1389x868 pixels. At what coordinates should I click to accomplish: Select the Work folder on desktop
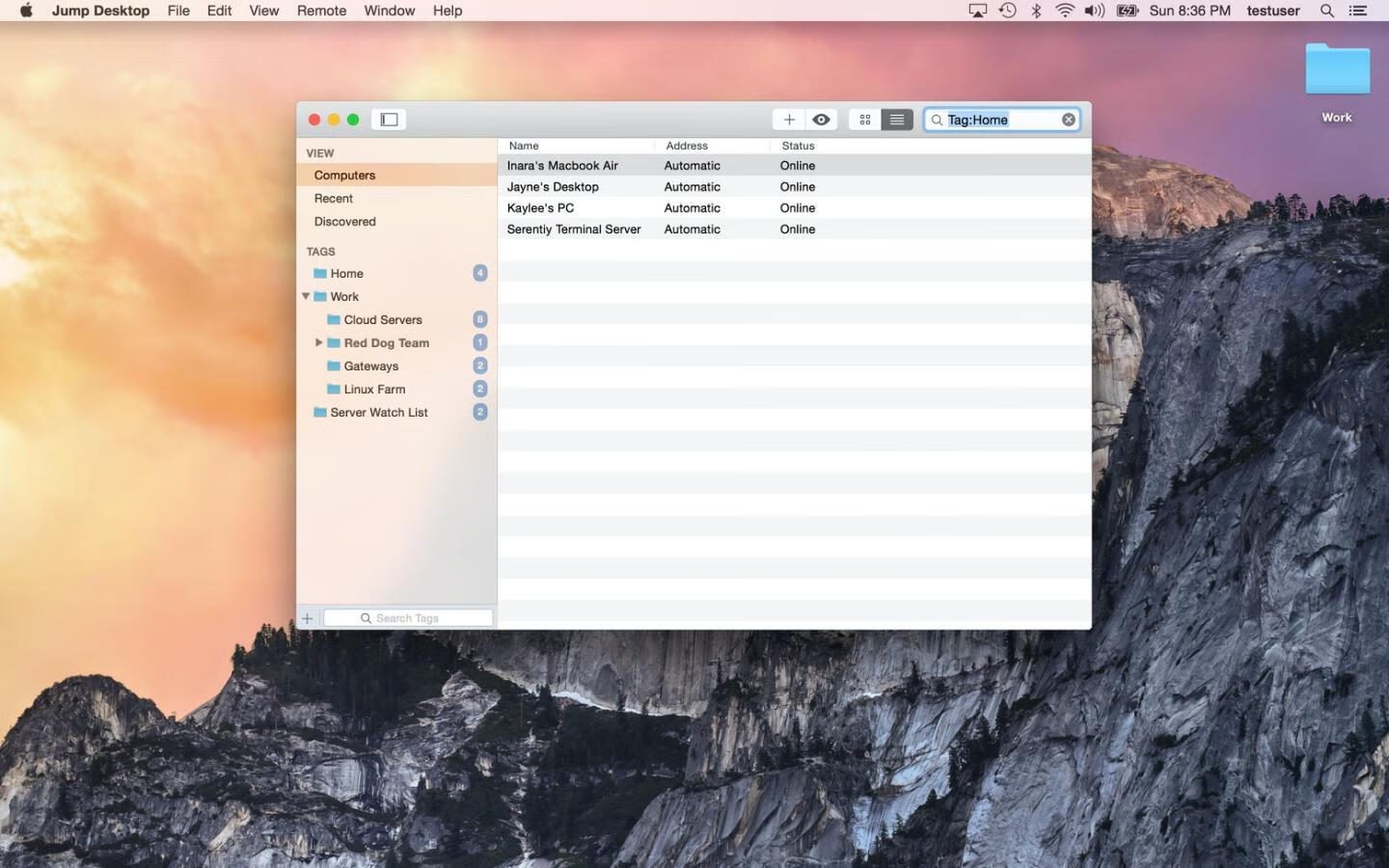(x=1337, y=72)
